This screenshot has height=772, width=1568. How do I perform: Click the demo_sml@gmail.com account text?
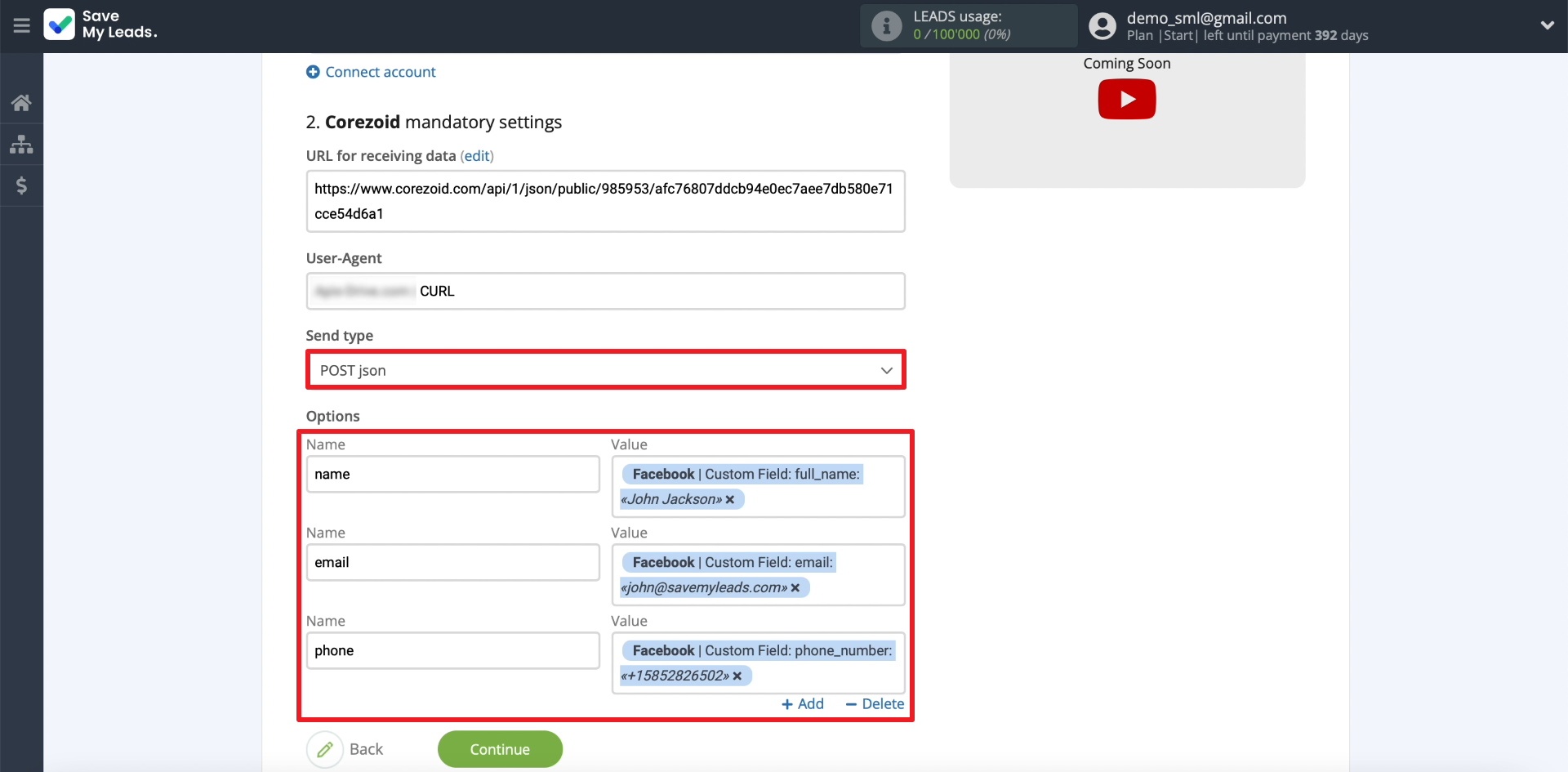(1206, 18)
